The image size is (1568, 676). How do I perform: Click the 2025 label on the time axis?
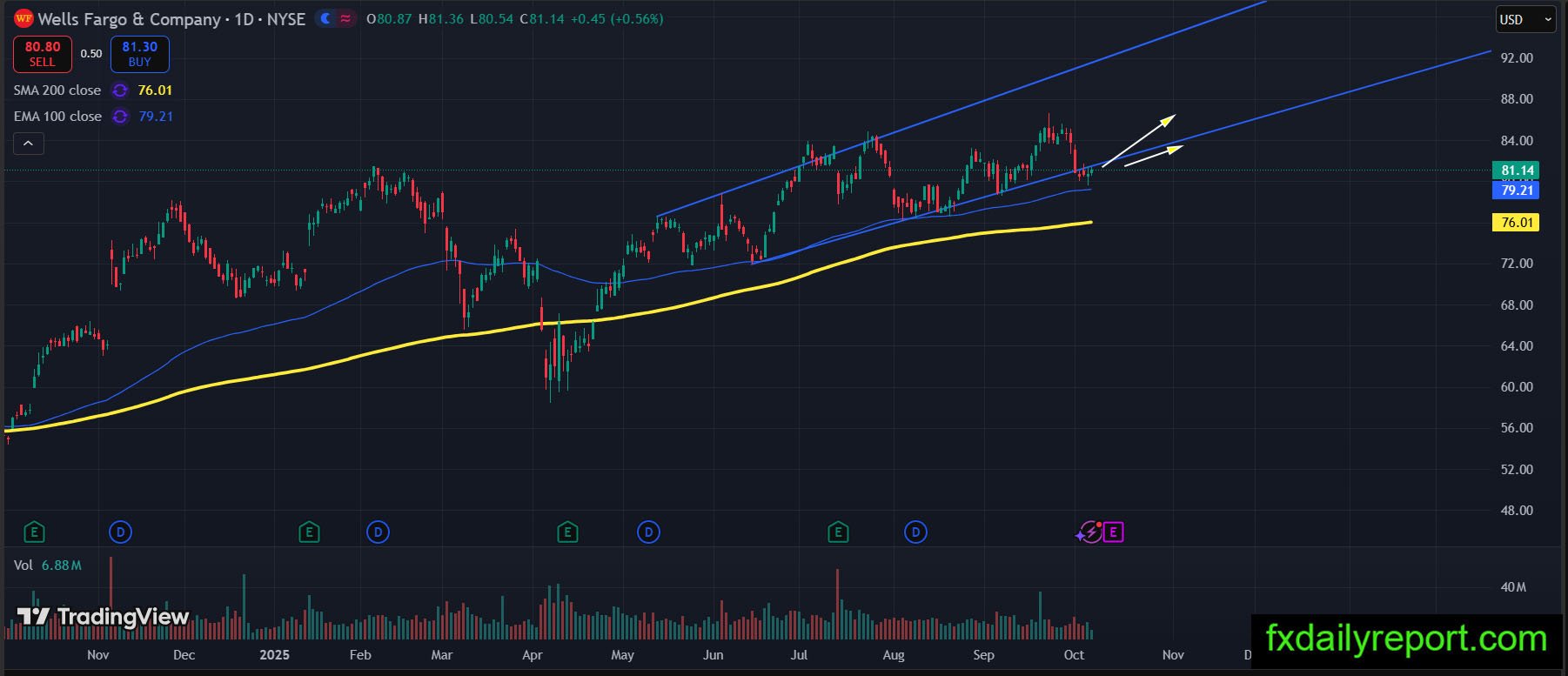pyautogui.click(x=274, y=655)
